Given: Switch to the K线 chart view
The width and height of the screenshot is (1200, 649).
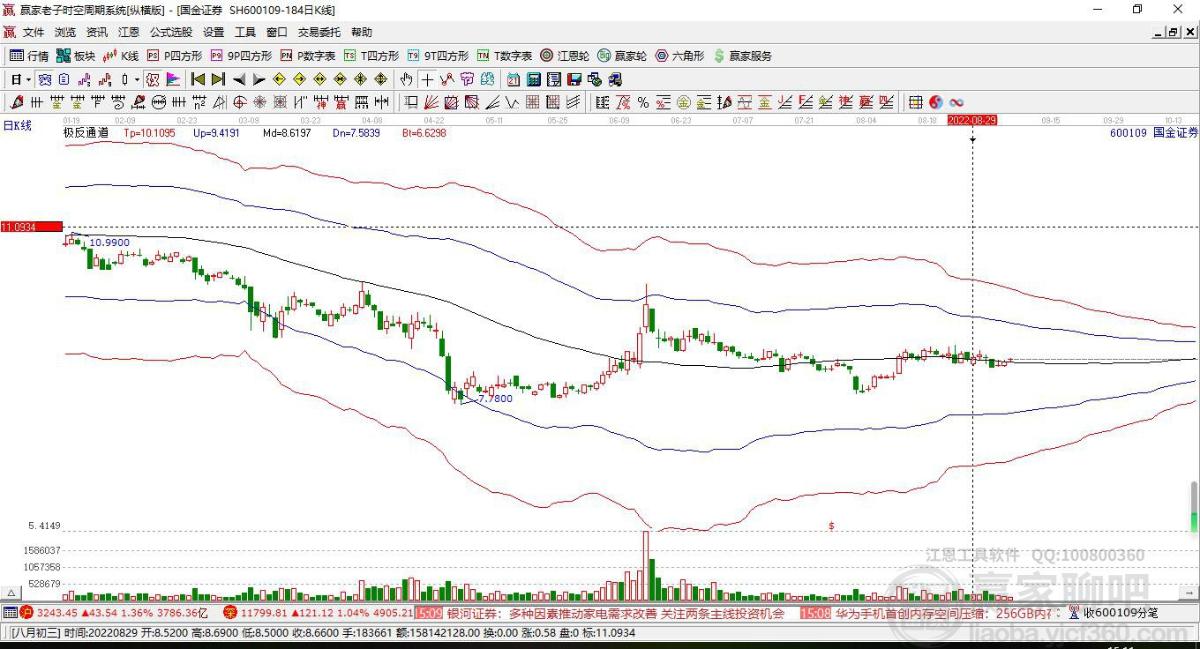Looking at the screenshot, I should pos(121,56).
